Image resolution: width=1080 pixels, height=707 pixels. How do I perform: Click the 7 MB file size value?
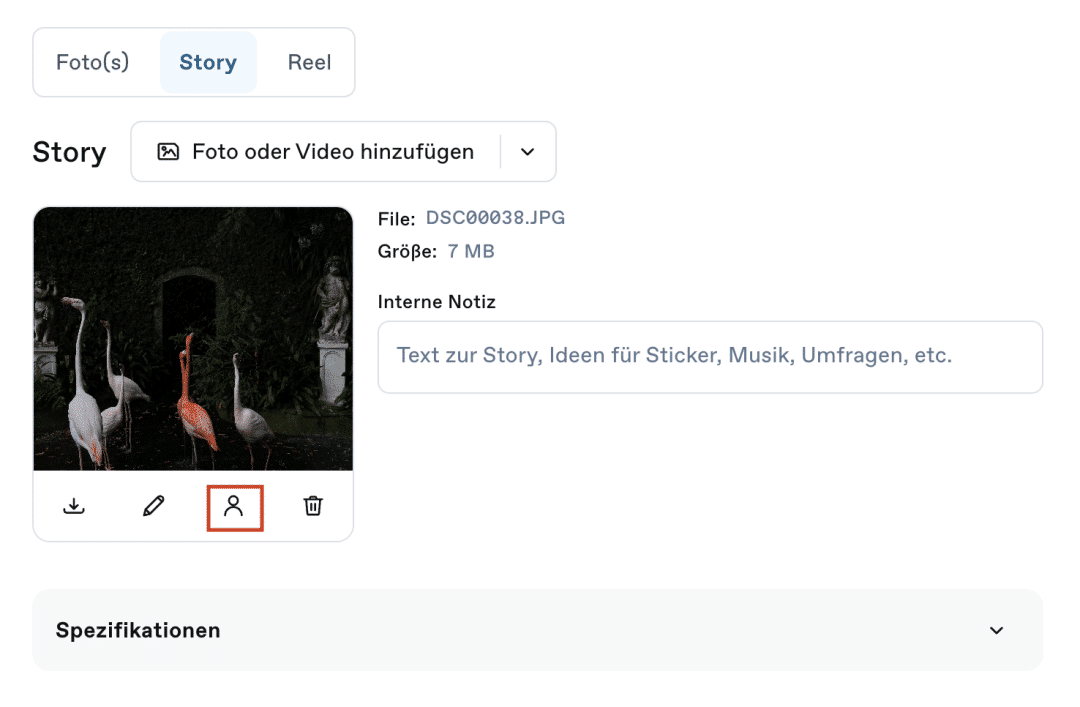click(471, 251)
